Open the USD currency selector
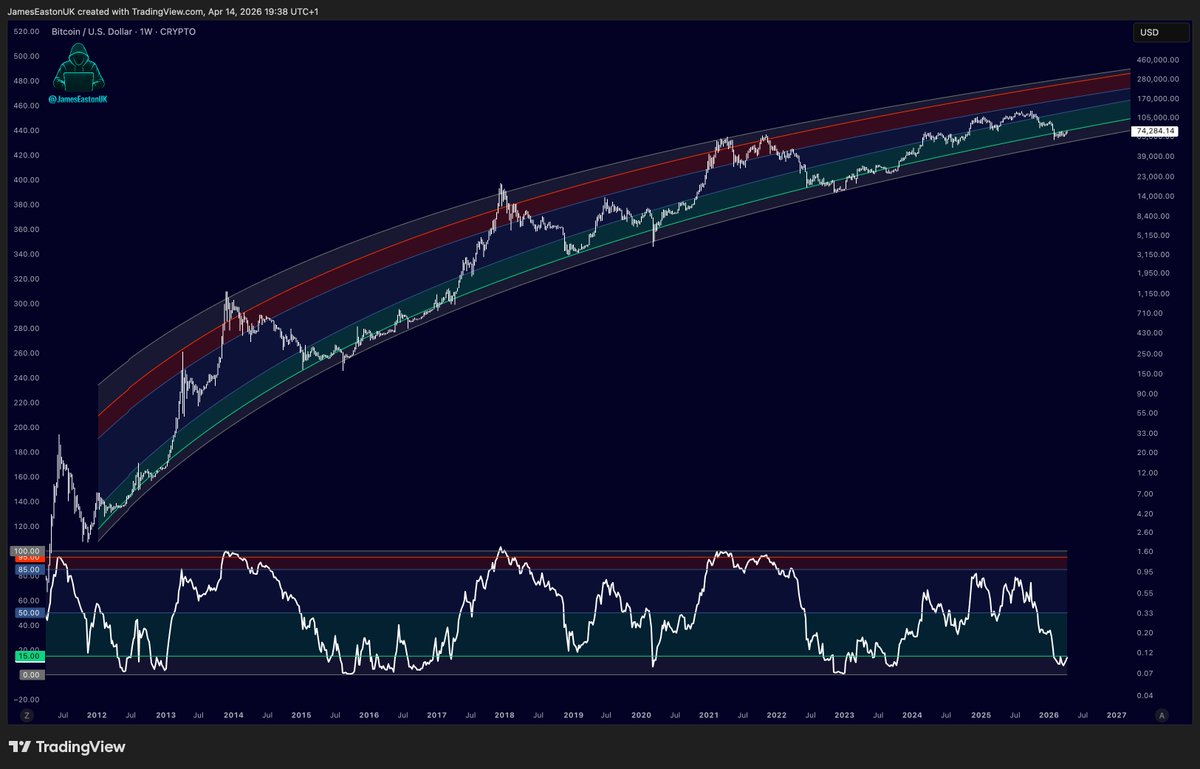The width and height of the screenshot is (1200, 769). [x=1159, y=33]
